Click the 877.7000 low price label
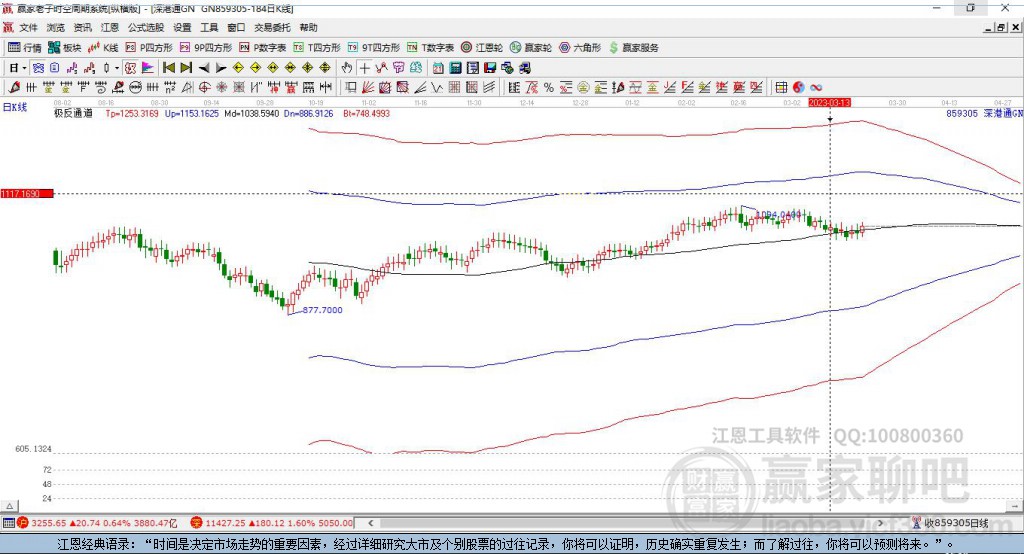Image resolution: width=1024 pixels, height=554 pixels. (322, 310)
